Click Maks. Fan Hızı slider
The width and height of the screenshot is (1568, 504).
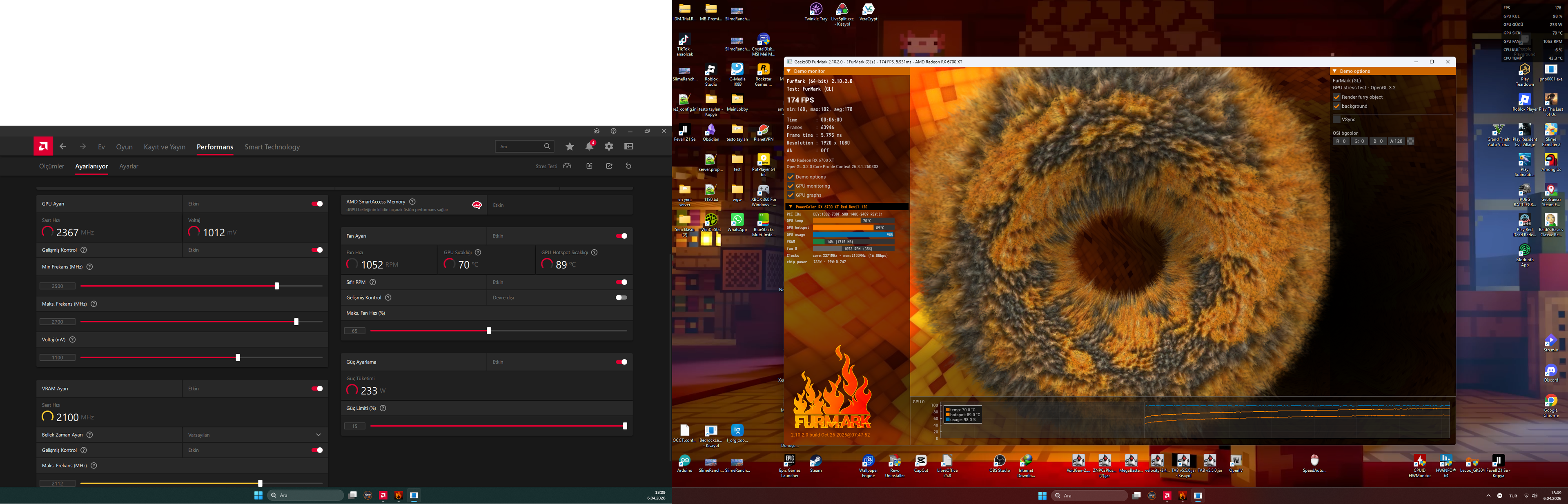tap(499, 331)
